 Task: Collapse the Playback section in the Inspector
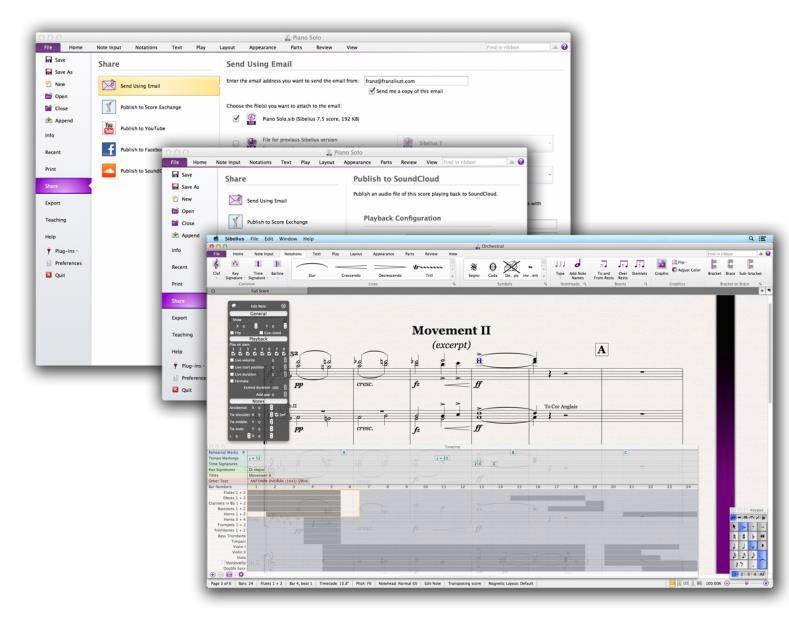(x=258, y=339)
